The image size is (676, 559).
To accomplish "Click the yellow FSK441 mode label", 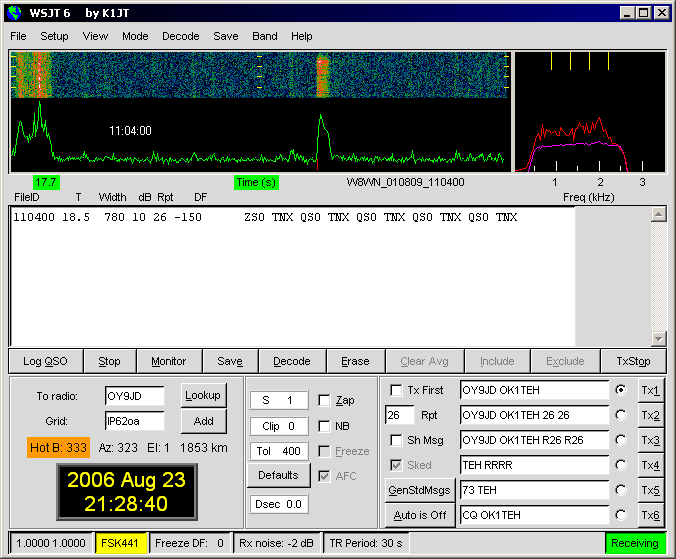I will (121, 543).
